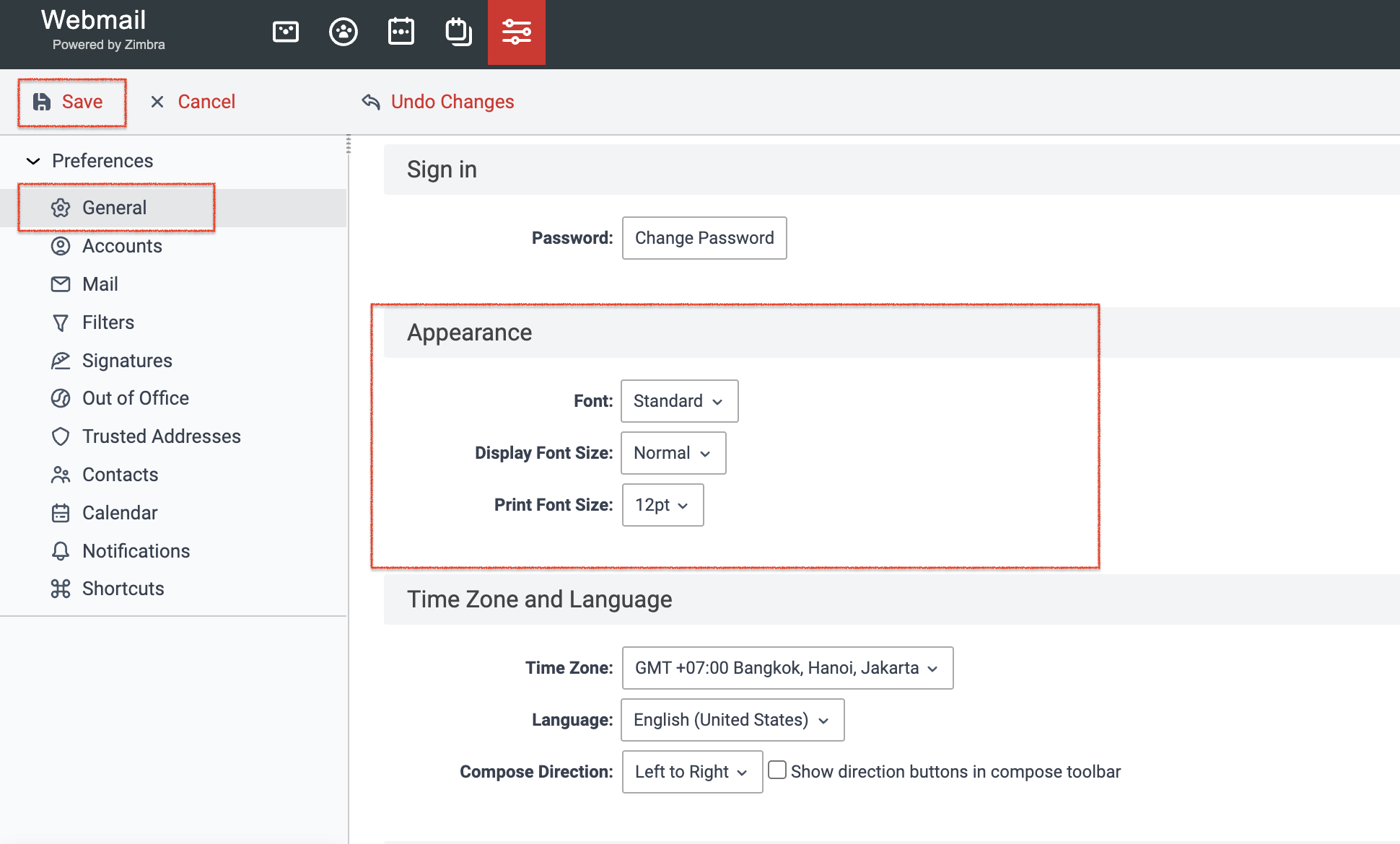
Task: Enable Show direction buttons in compose toolbar
Action: 777,770
